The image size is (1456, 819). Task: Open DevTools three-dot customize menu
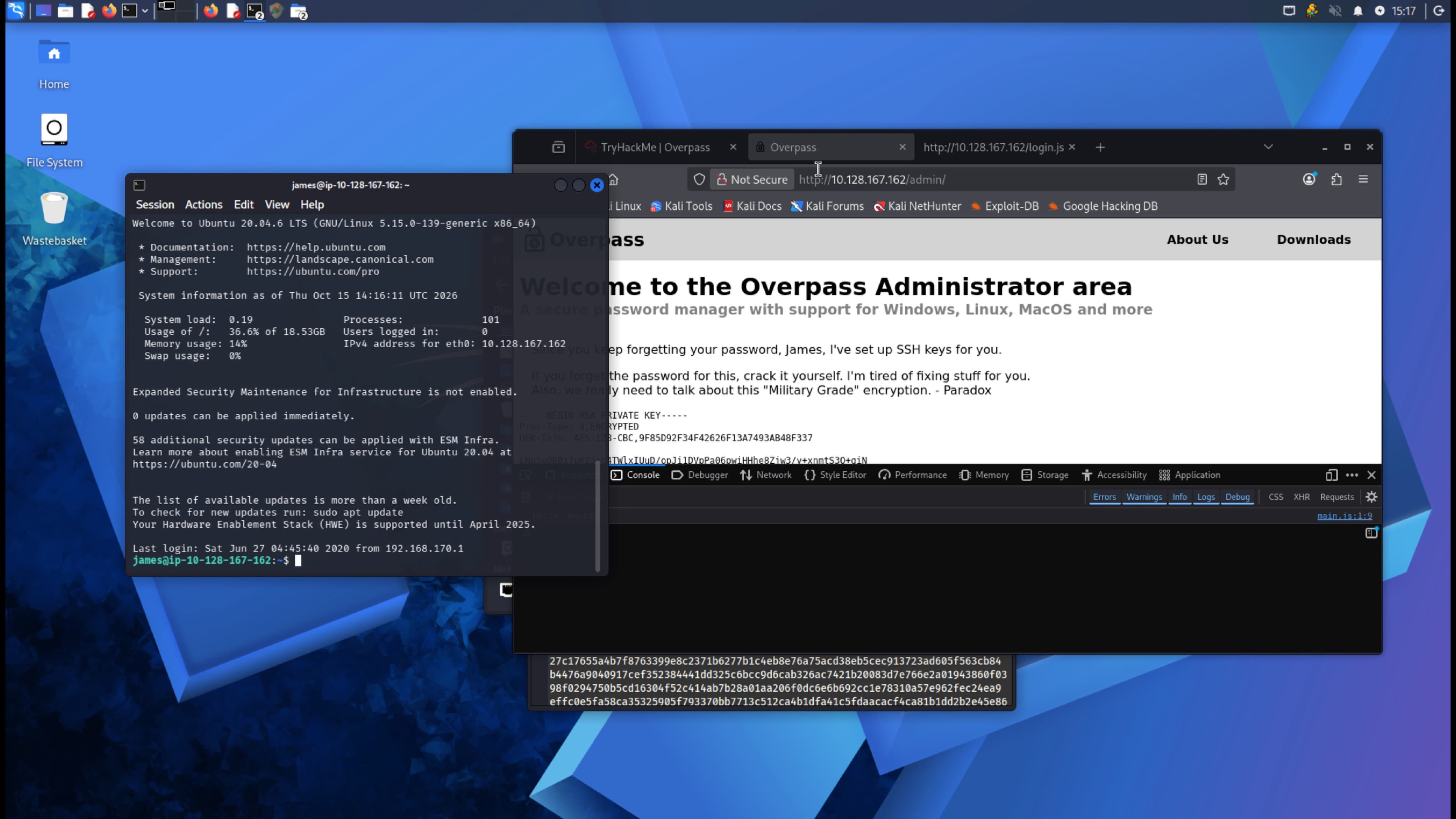point(1352,475)
